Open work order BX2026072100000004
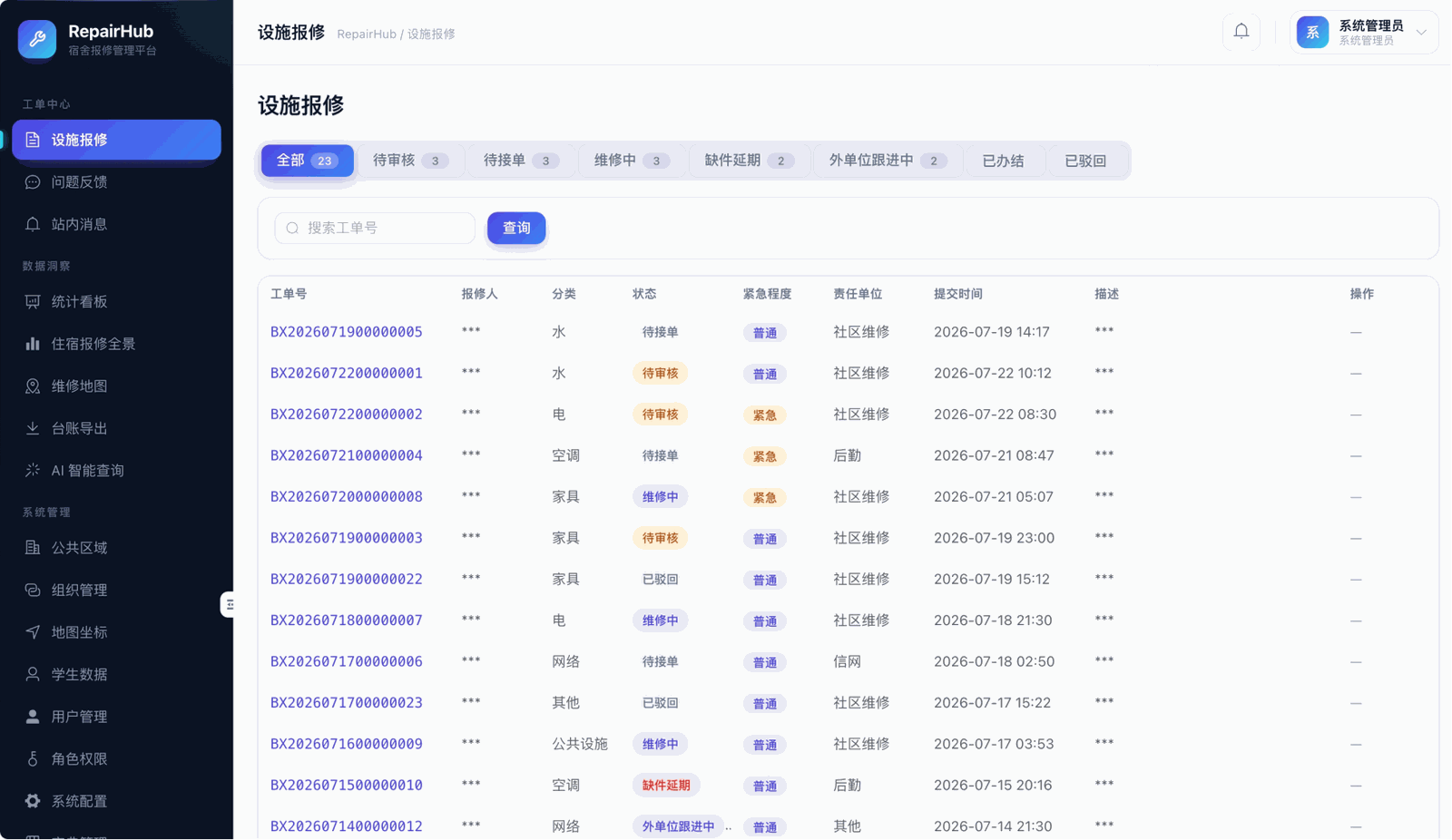The width and height of the screenshot is (1452, 840). coord(347,455)
